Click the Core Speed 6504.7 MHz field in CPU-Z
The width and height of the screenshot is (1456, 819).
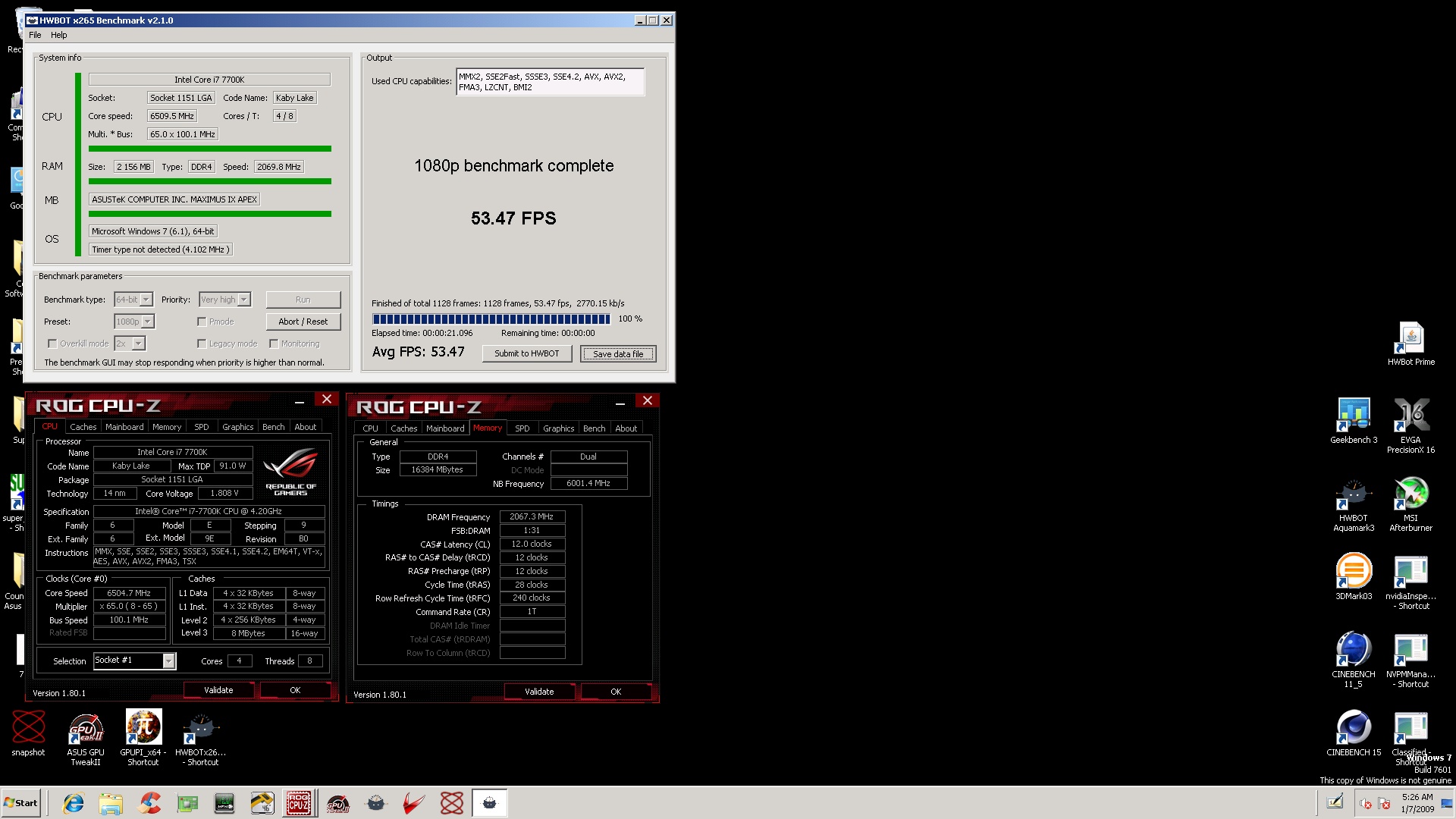(129, 593)
